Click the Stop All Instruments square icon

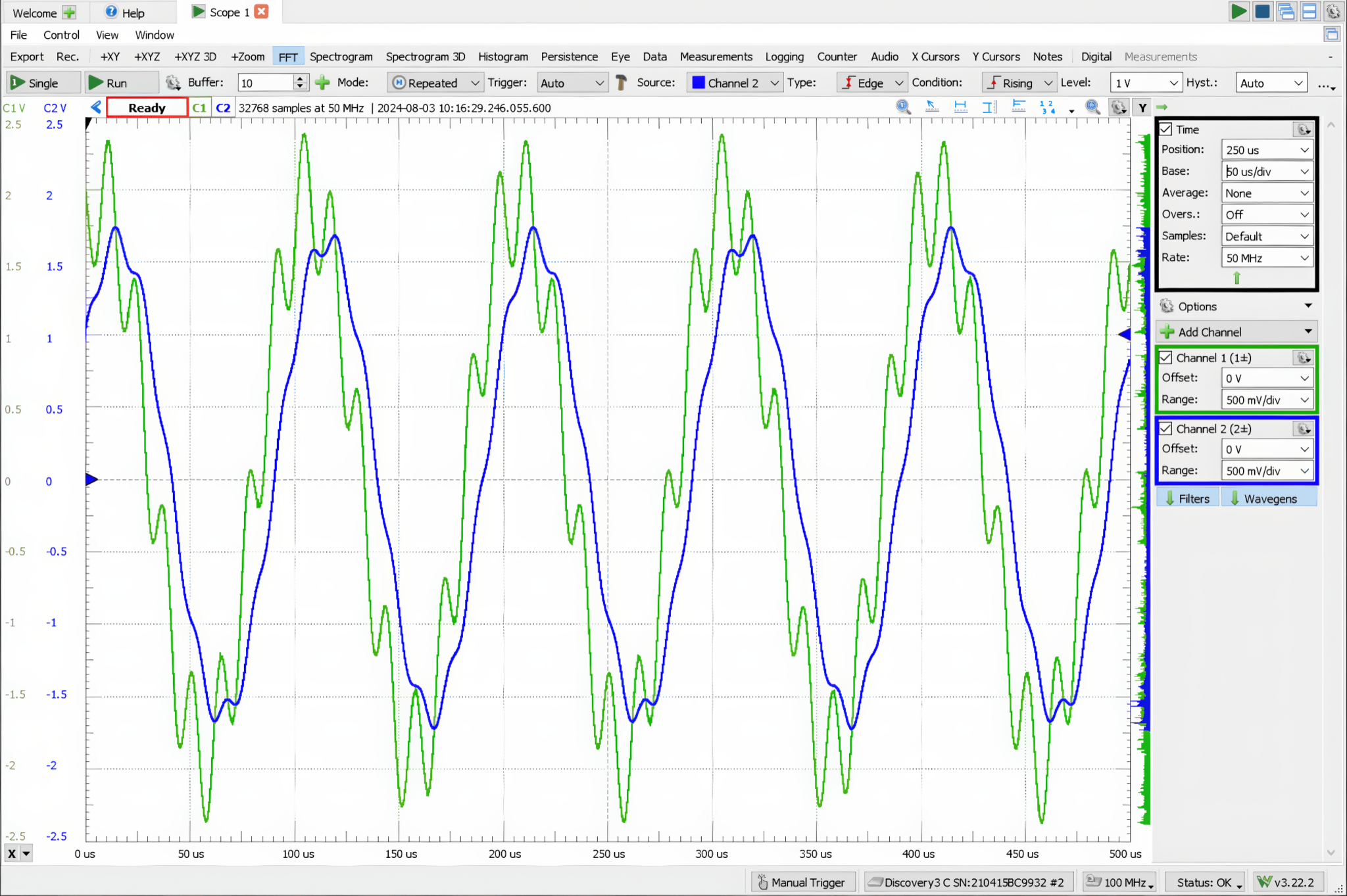point(1263,11)
